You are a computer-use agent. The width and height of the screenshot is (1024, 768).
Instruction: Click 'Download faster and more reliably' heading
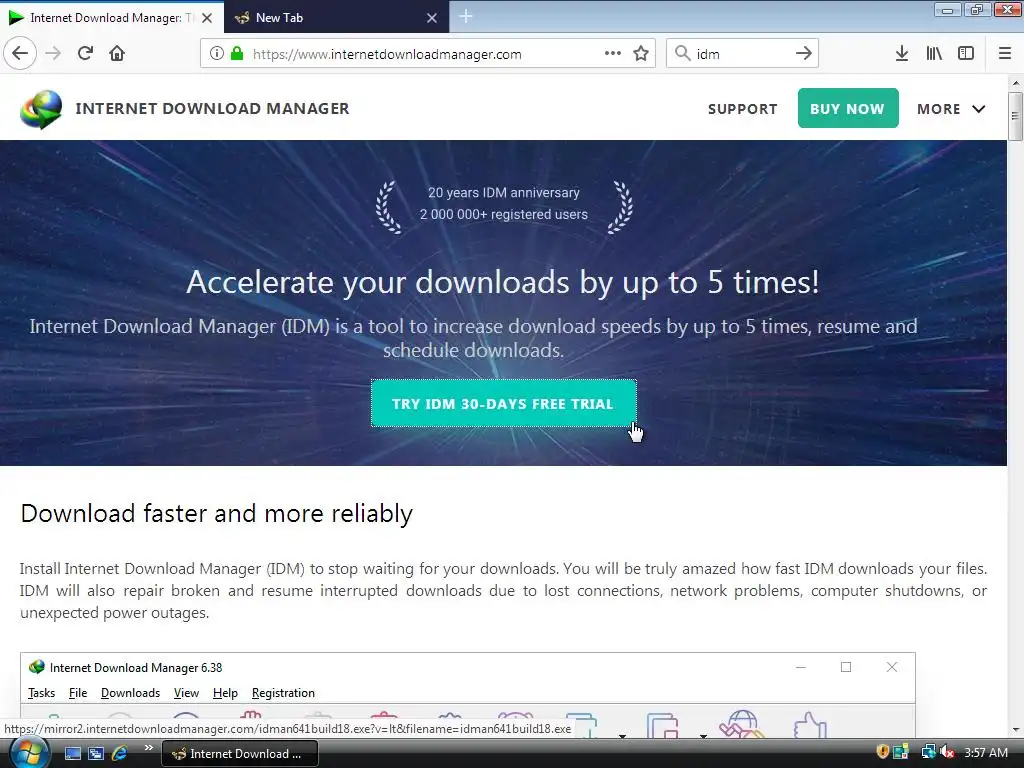pyautogui.click(x=217, y=514)
